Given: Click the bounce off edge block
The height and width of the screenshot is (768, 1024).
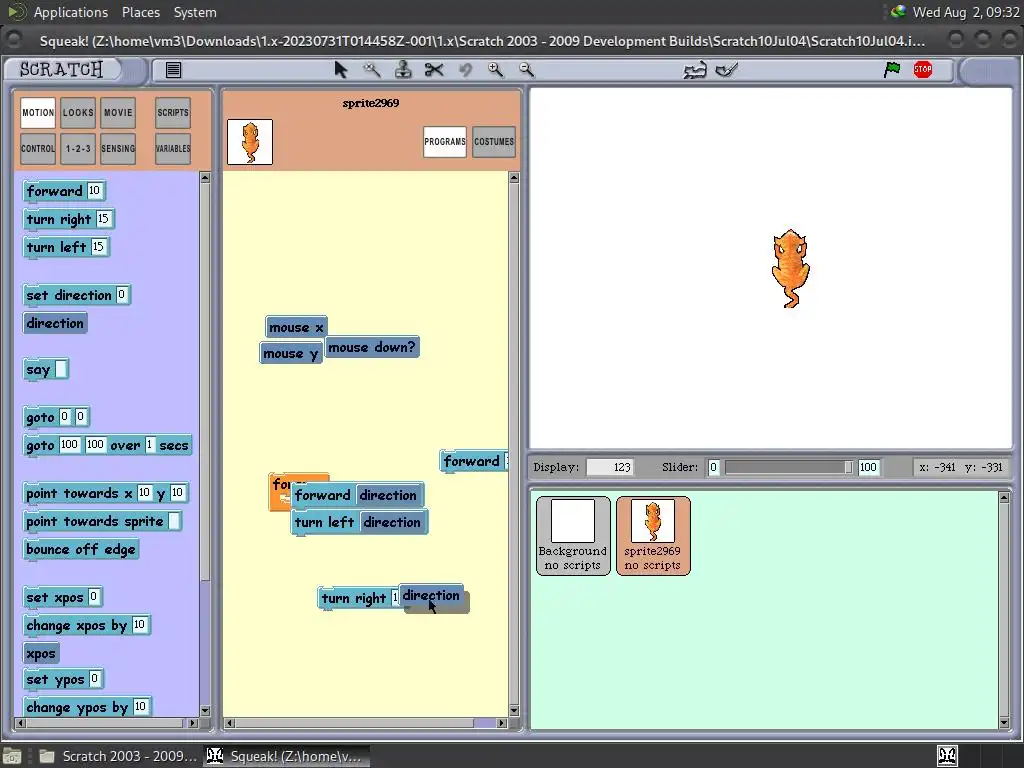Looking at the screenshot, I should point(81,549).
